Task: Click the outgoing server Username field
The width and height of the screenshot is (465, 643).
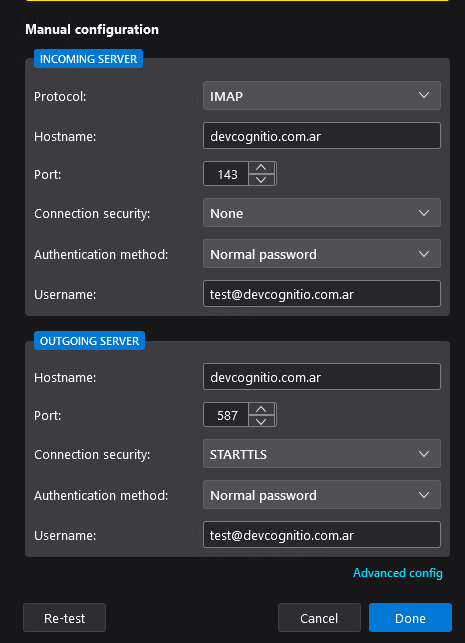Action: point(322,535)
